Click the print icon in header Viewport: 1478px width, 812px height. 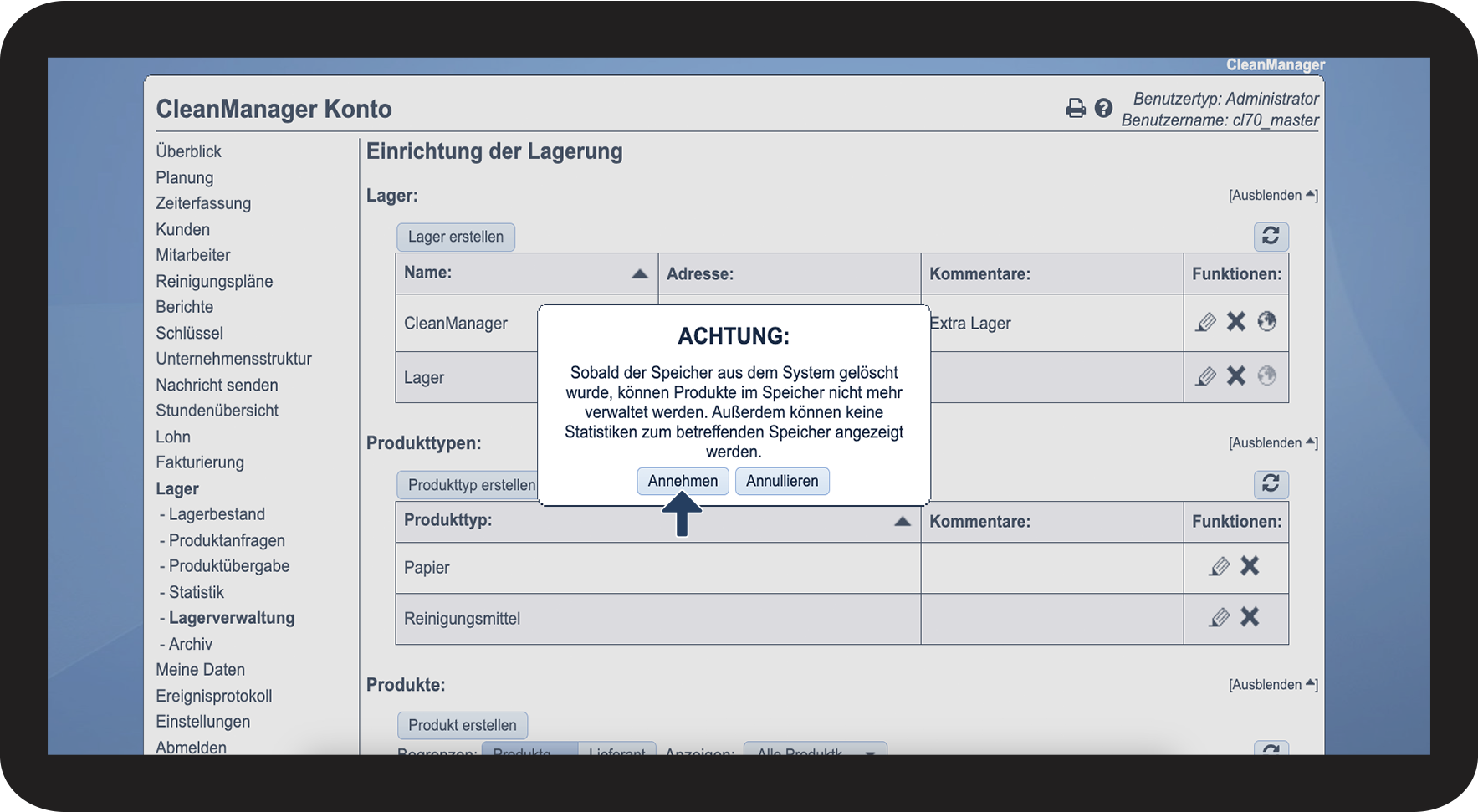(x=1076, y=108)
